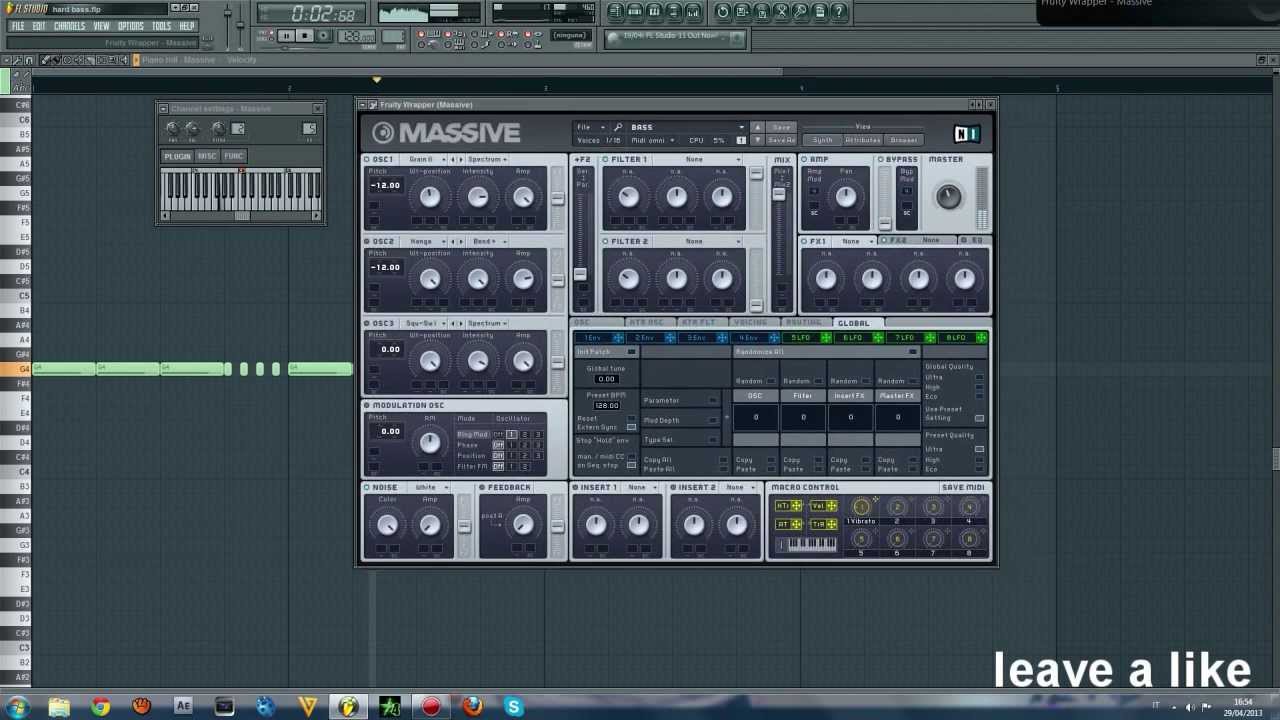Switch to the MISC tab in Channel settings

207,156
